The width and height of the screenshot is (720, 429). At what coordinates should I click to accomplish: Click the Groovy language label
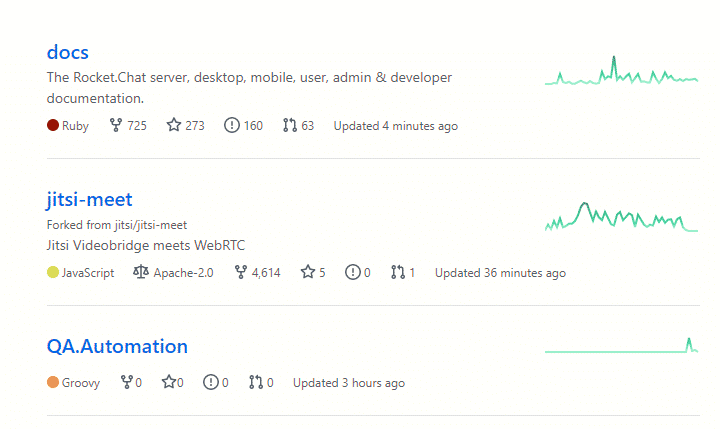click(x=81, y=383)
